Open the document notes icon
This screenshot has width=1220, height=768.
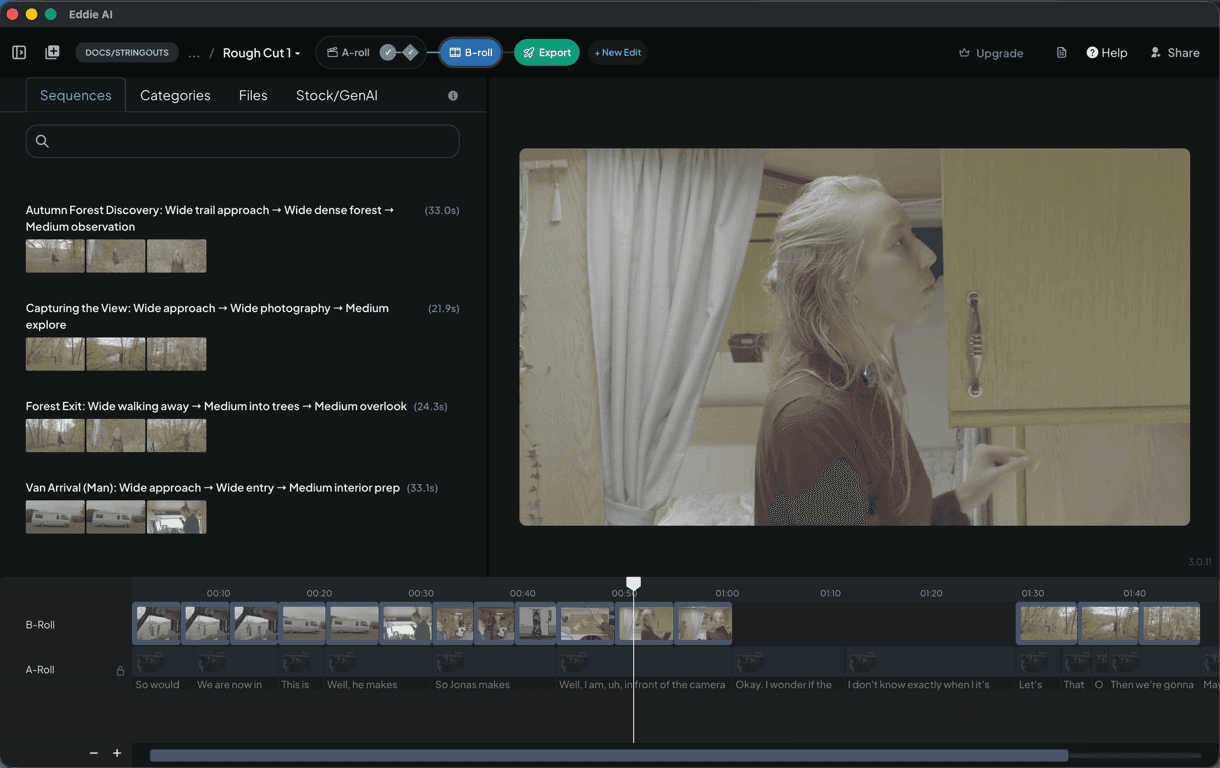[1061, 53]
